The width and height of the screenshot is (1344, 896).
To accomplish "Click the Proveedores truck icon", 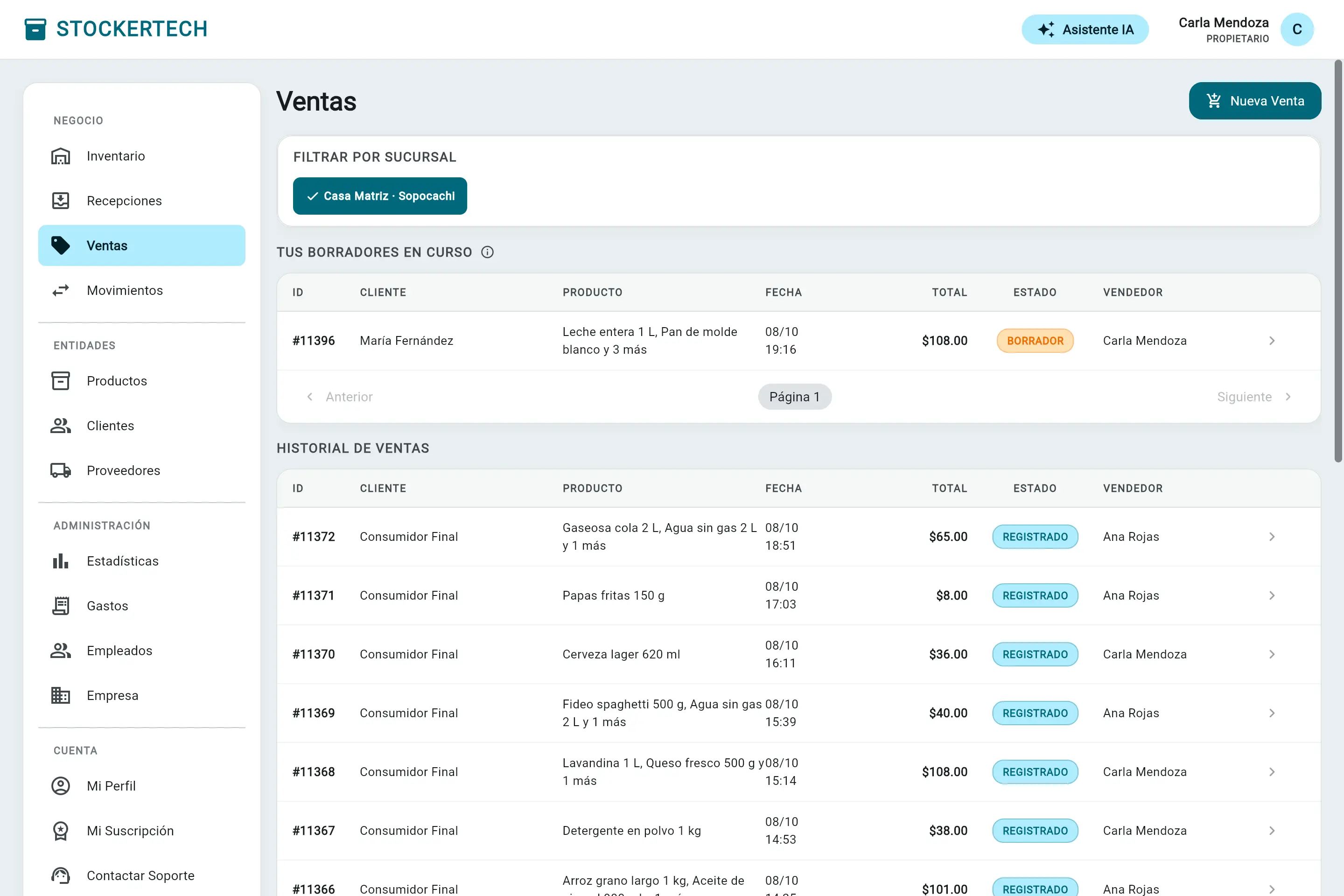I will coord(61,470).
